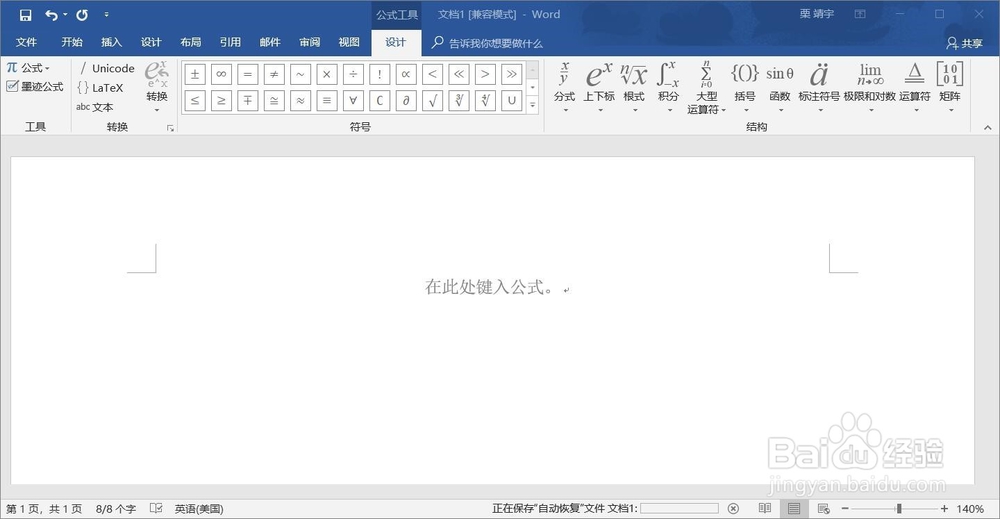The image size is (1000, 519).
Task: Expand the 函数 function structures
Action: coord(780,87)
